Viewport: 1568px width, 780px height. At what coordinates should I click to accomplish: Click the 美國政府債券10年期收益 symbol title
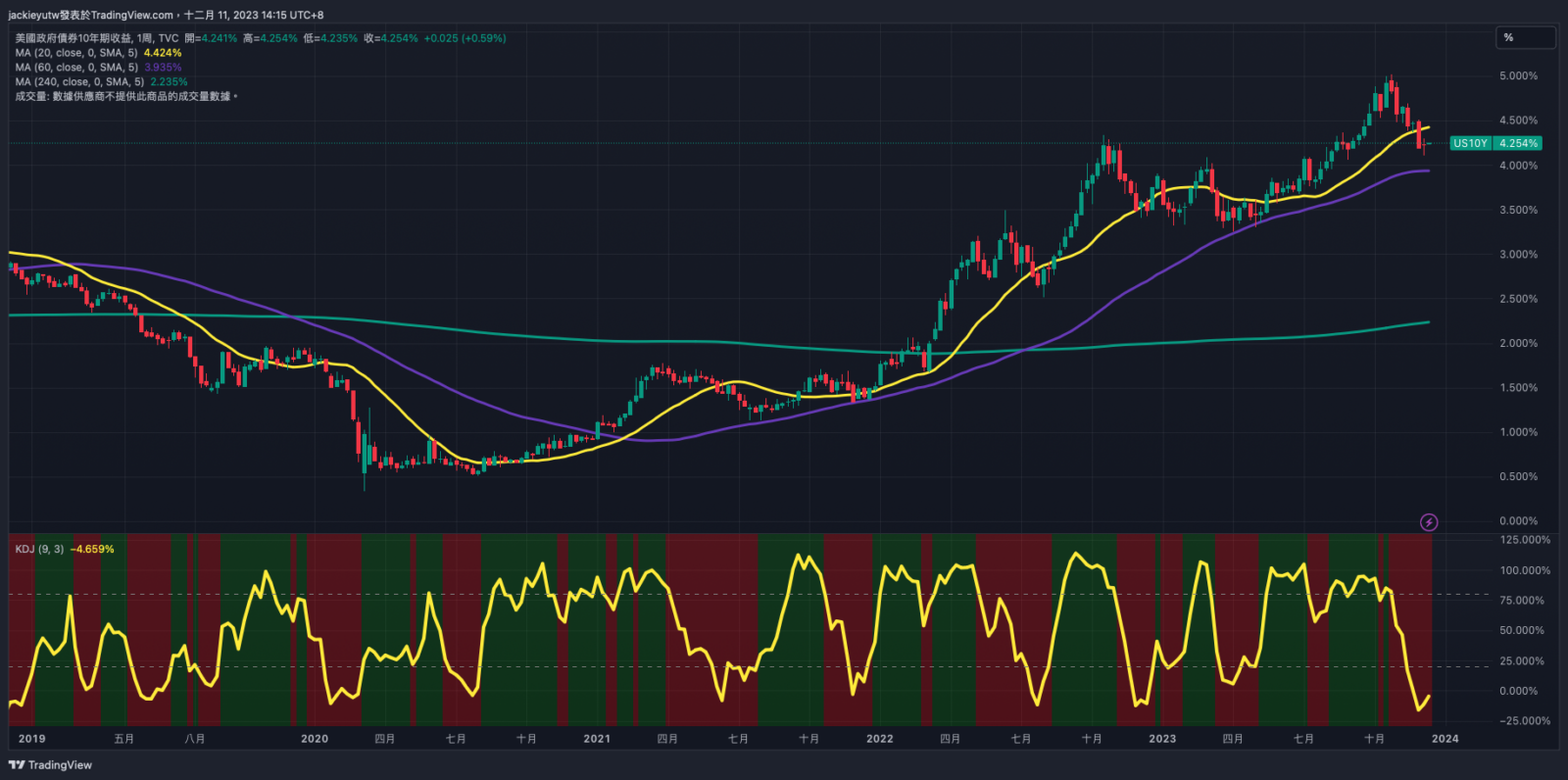[73, 38]
